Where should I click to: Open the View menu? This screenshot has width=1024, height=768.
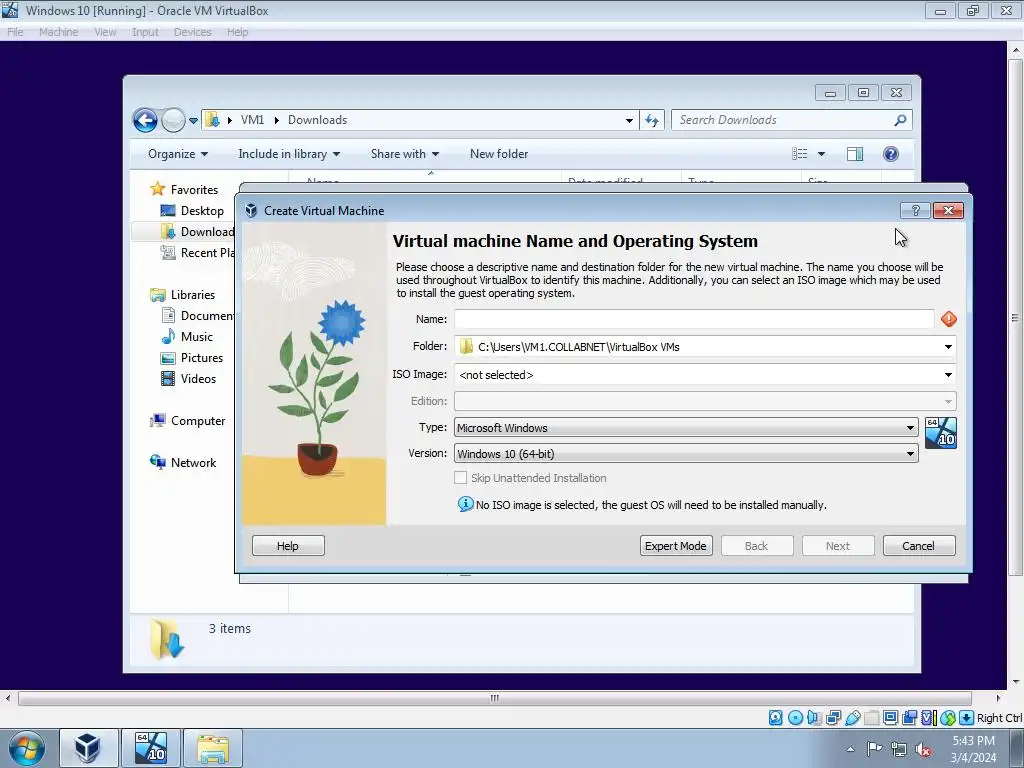tap(104, 32)
